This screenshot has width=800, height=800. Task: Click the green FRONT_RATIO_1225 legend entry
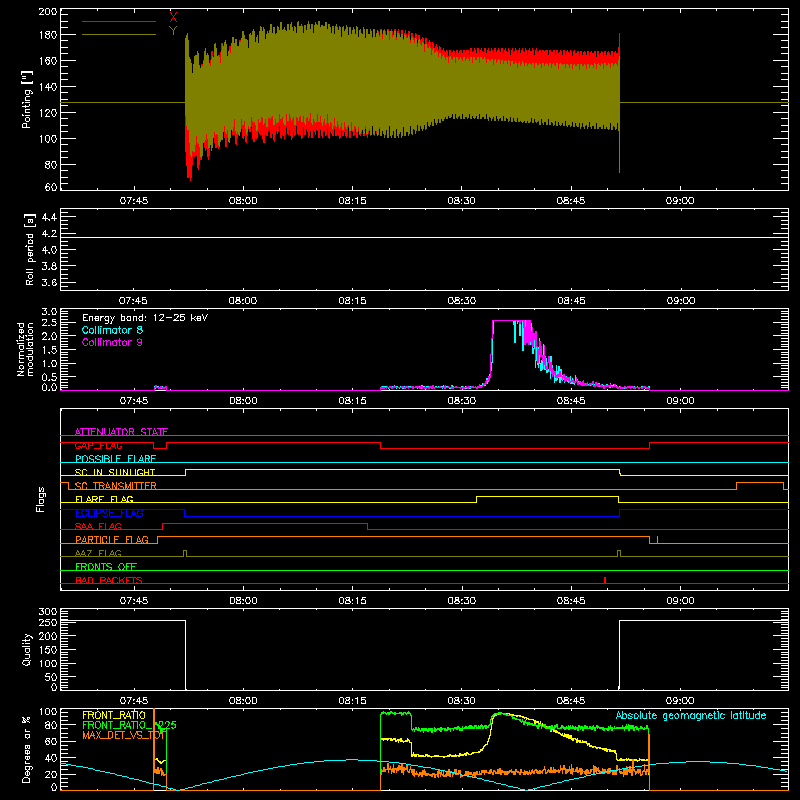(129, 725)
